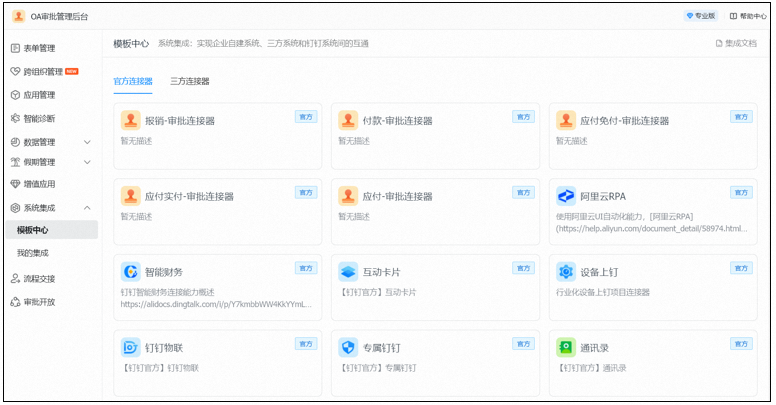Click the 应付实付-审批连接器 stamp icon
This screenshot has width=776, height=405.
131,196
